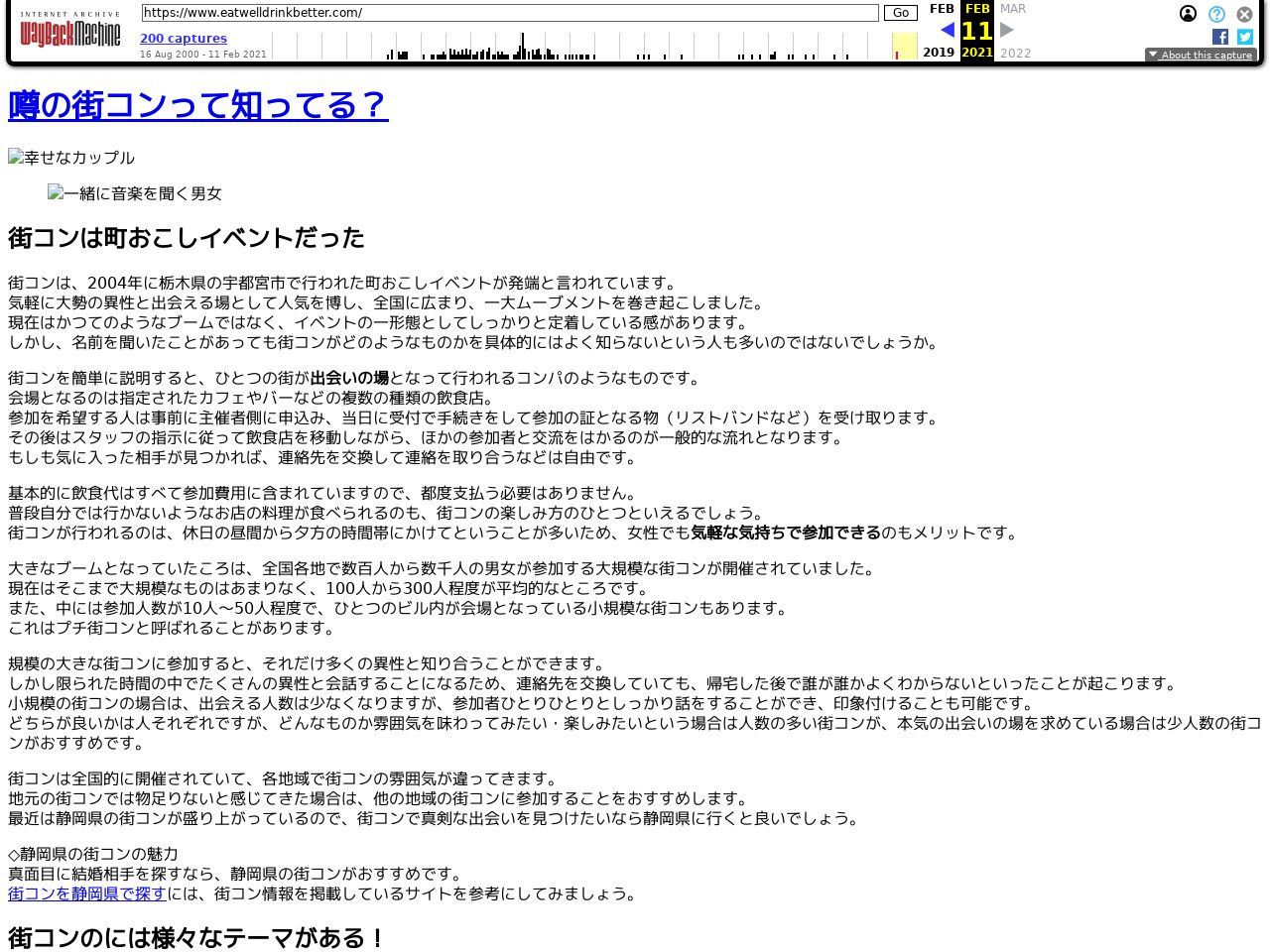The image size is (1270, 952).
Task: Click the highlighted 2021 year in timeline
Action: (904, 47)
